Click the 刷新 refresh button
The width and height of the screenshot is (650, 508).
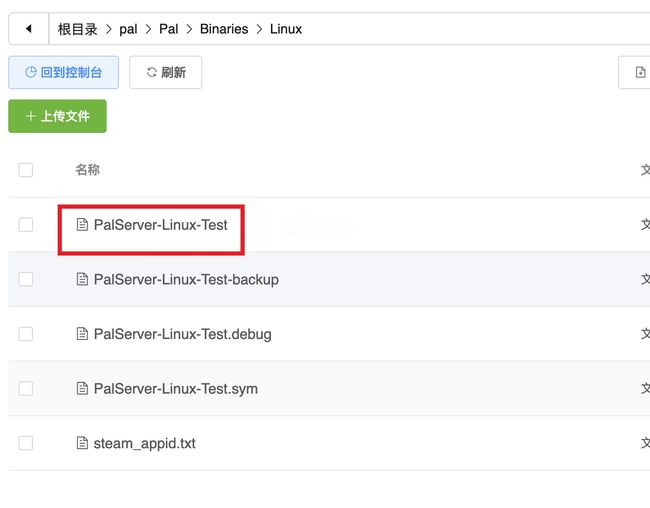(x=166, y=73)
